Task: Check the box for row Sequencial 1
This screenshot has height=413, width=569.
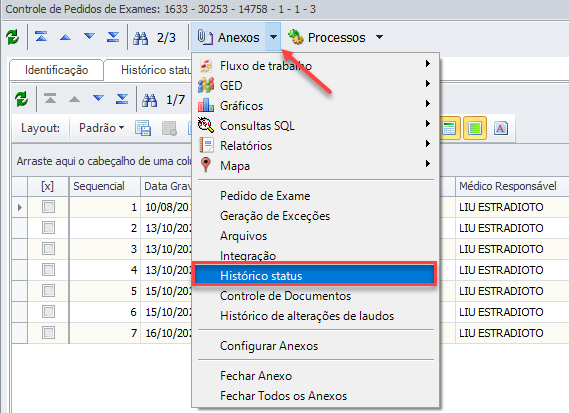Action: coord(48,207)
